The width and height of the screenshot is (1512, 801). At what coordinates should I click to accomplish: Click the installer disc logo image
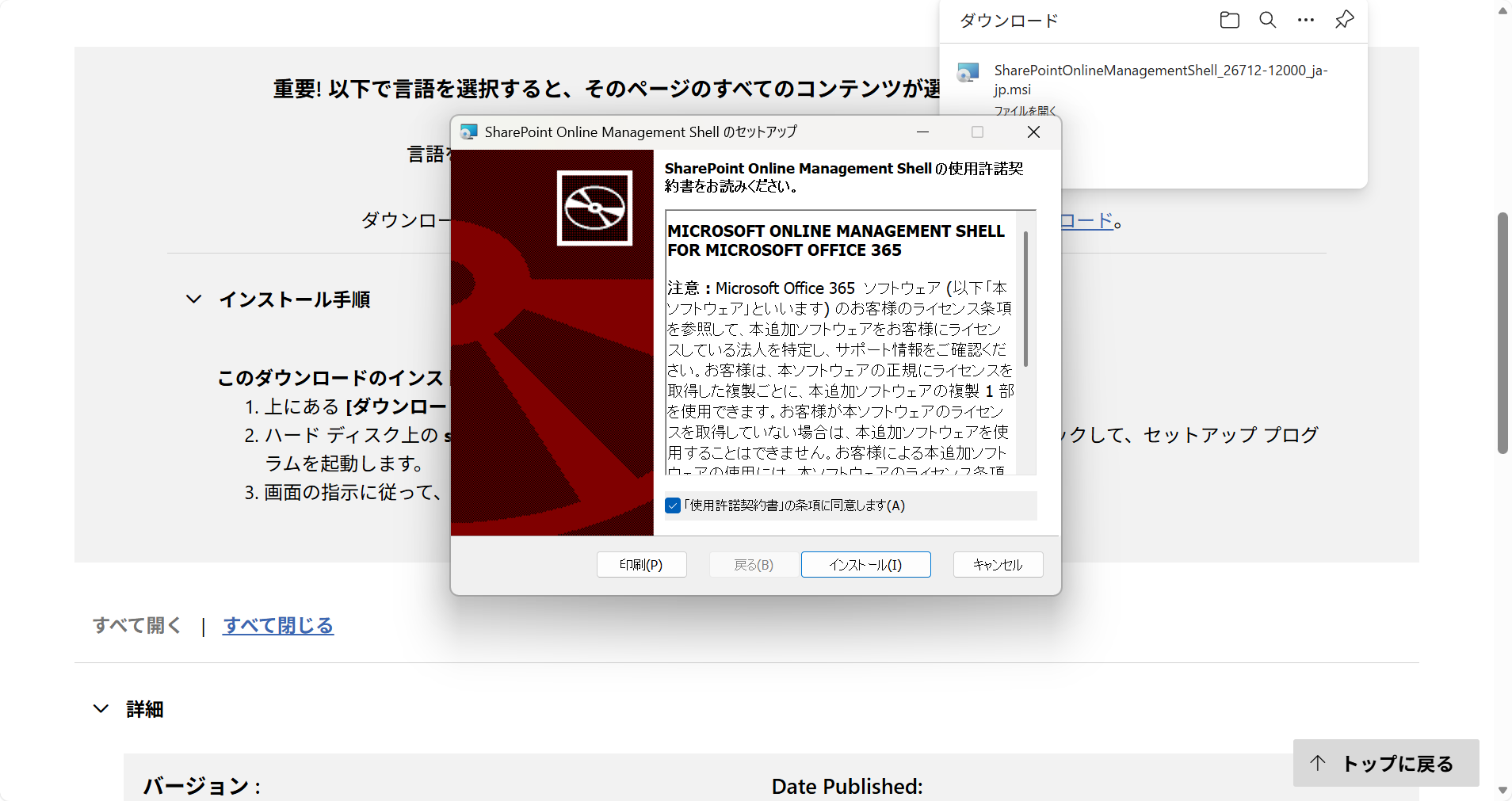tap(594, 208)
